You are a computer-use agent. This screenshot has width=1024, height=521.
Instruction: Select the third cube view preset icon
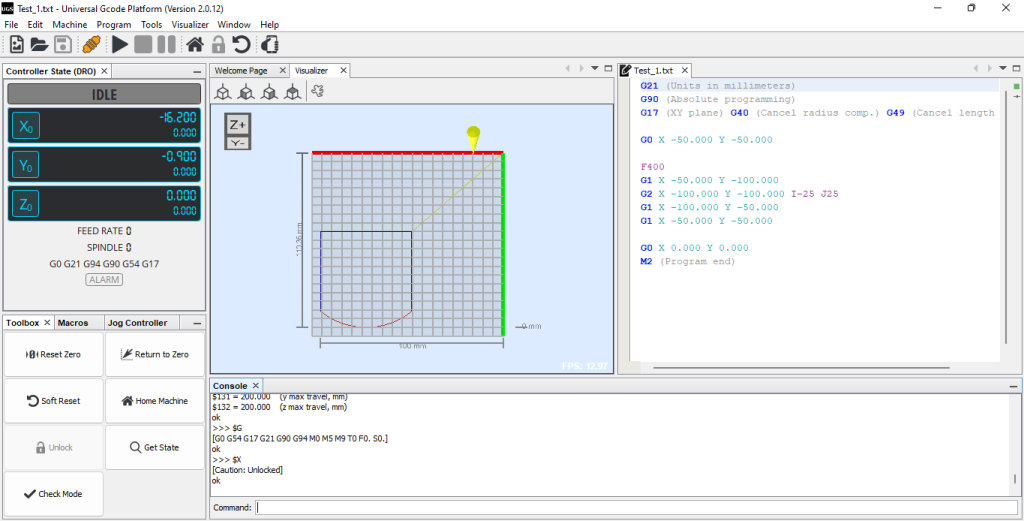click(269, 93)
